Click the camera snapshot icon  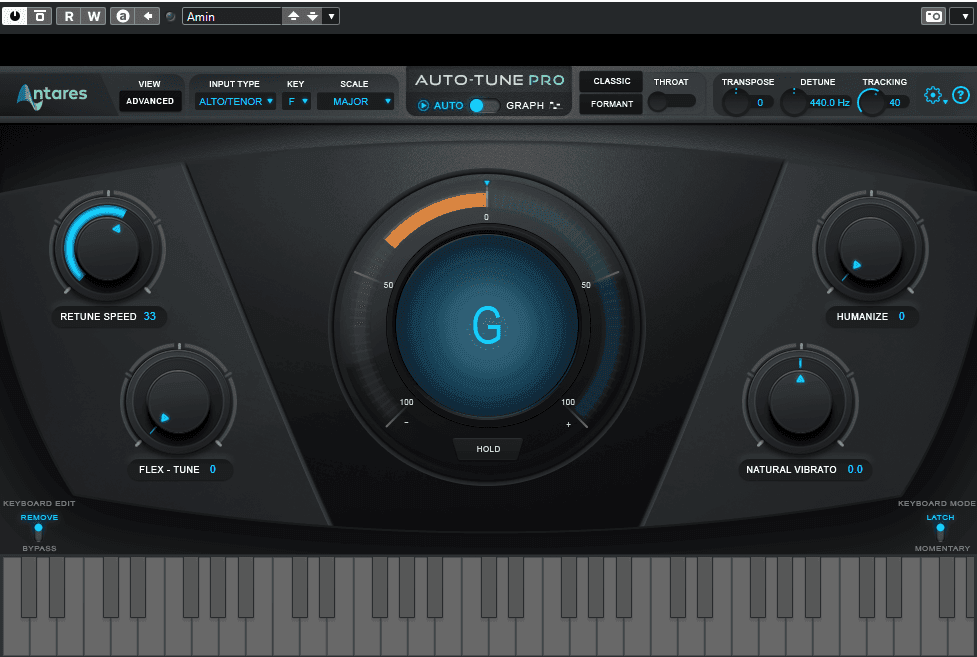[x=933, y=16]
